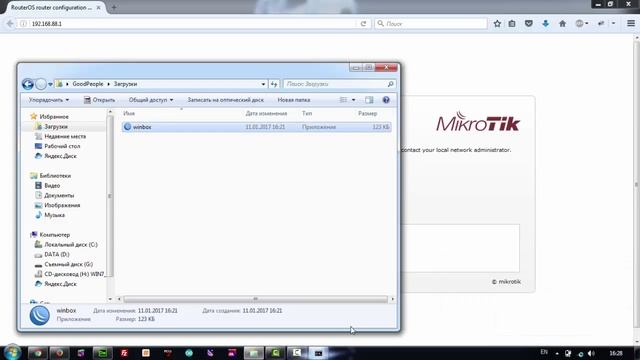Open Недавние места in the sidebar

pyautogui.click(x=60, y=136)
